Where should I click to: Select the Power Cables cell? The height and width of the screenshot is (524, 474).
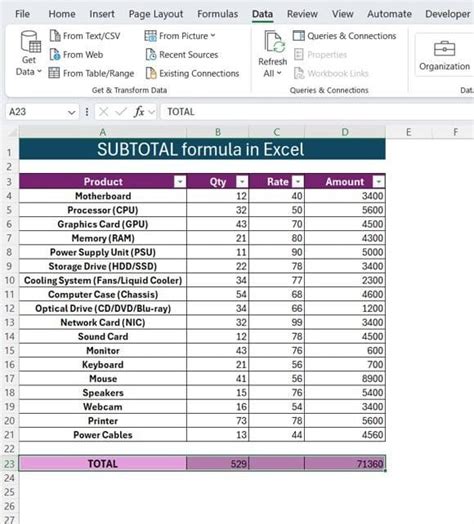[103, 434]
